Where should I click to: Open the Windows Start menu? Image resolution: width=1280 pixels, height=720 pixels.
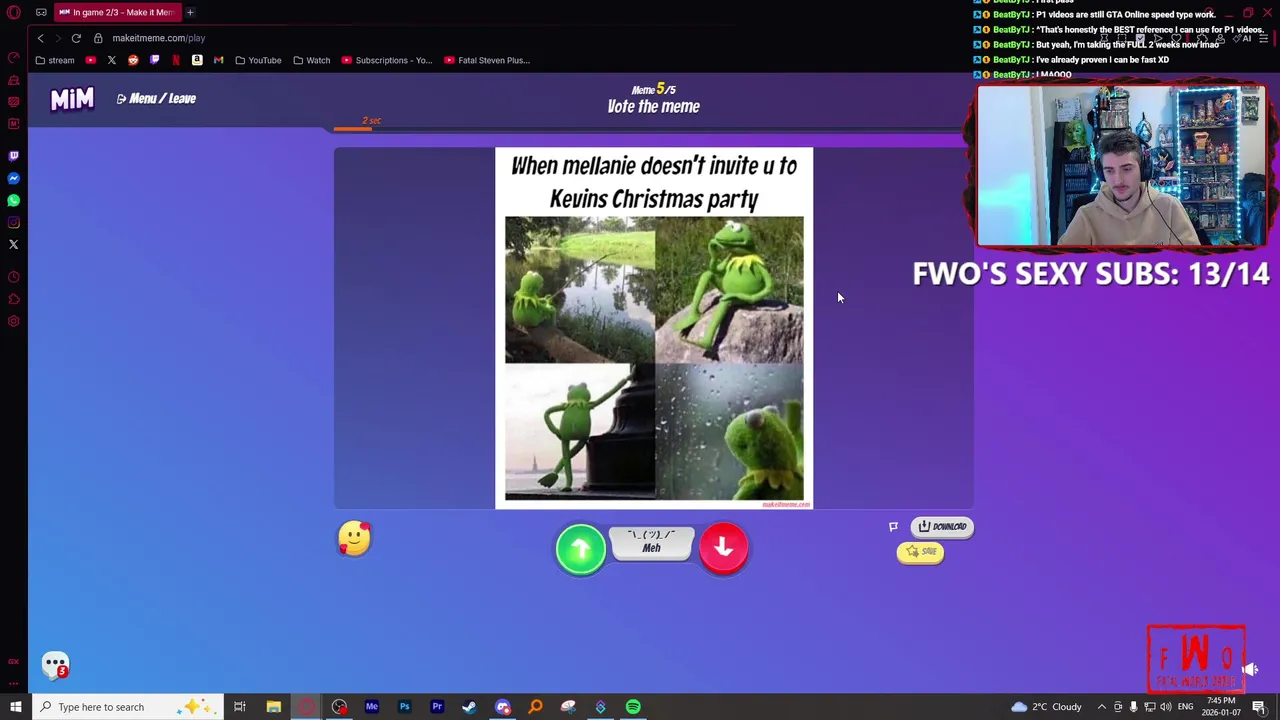[16, 707]
